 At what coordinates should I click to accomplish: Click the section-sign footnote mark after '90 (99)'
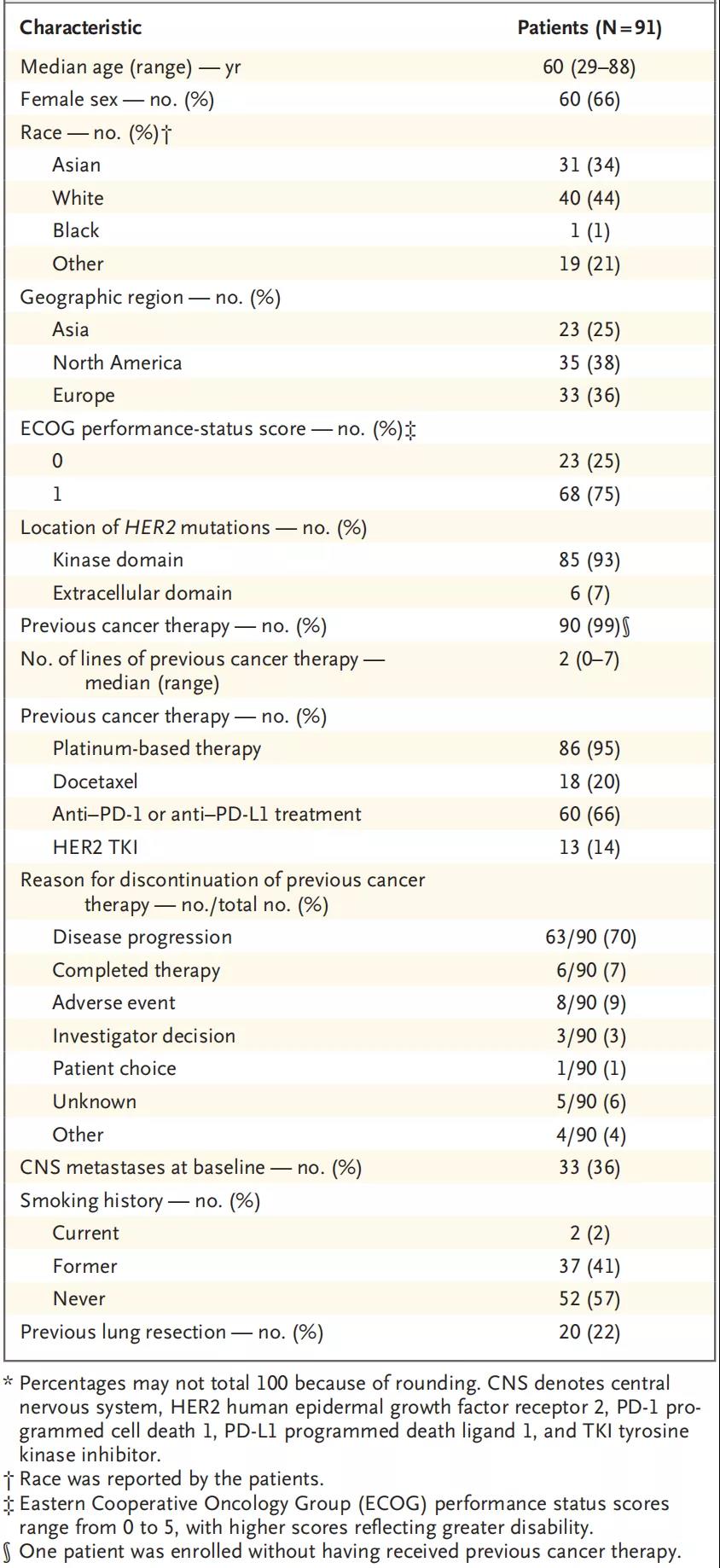[627, 626]
